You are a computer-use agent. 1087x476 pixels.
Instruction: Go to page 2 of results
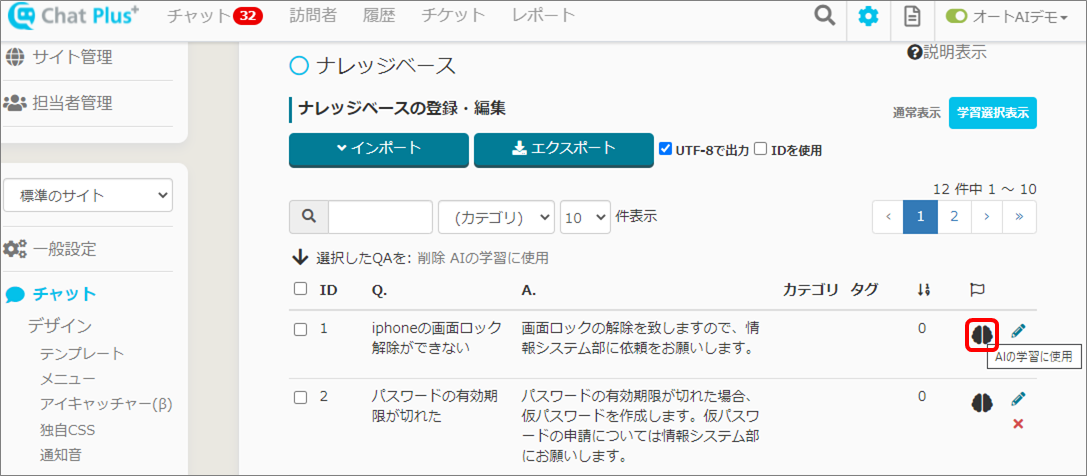(954, 216)
